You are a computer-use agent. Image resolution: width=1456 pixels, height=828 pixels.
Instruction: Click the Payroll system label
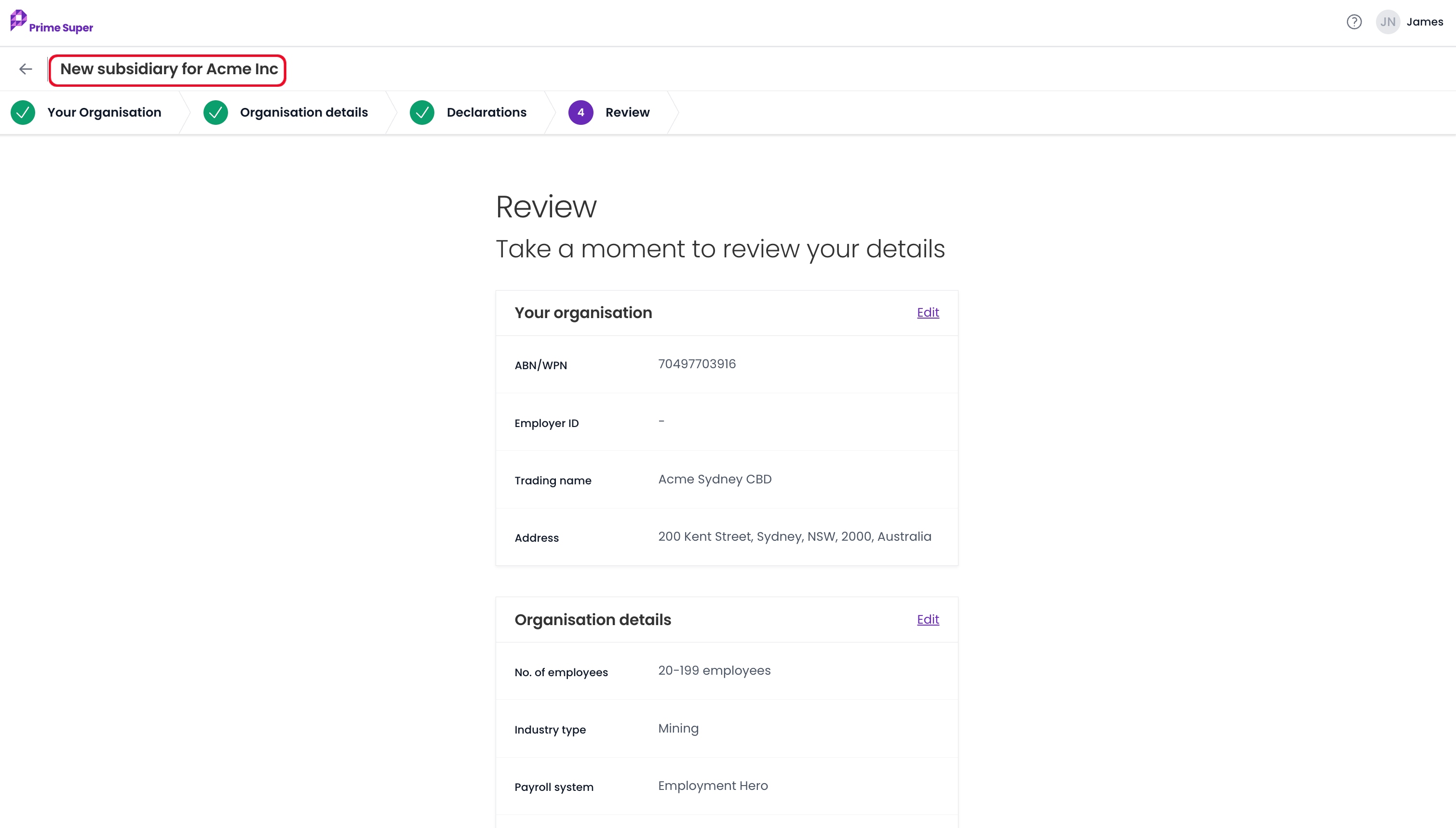tap(554, 787)
